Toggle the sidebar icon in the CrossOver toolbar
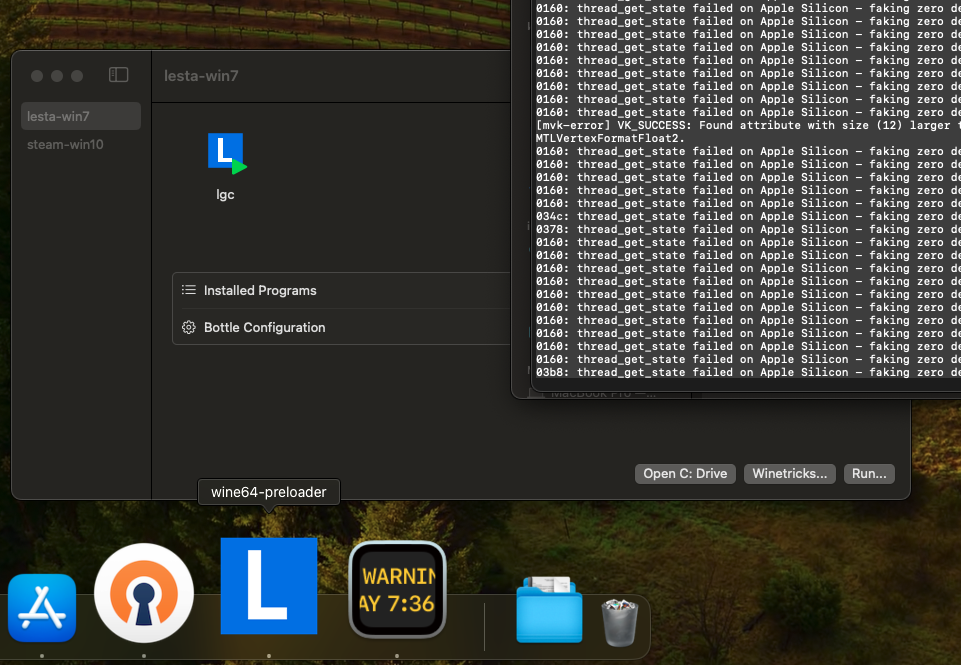 click(118, 74)
